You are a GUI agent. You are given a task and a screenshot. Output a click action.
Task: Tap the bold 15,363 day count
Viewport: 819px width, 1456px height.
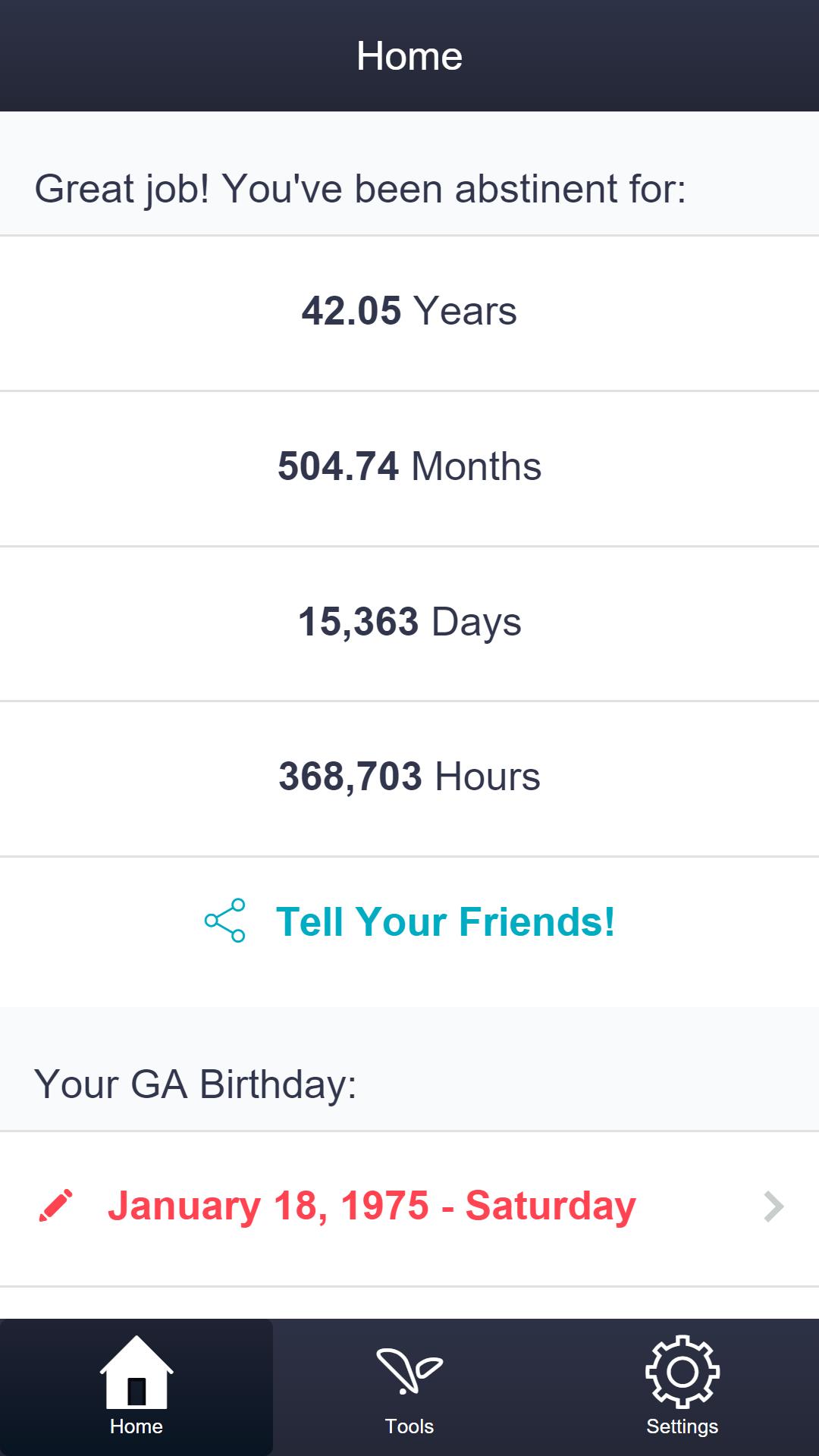358,622
